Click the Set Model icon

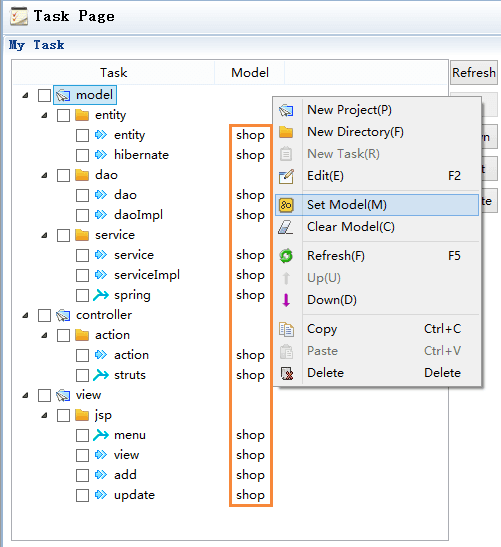pyautogui.click(x=286, y=205)
